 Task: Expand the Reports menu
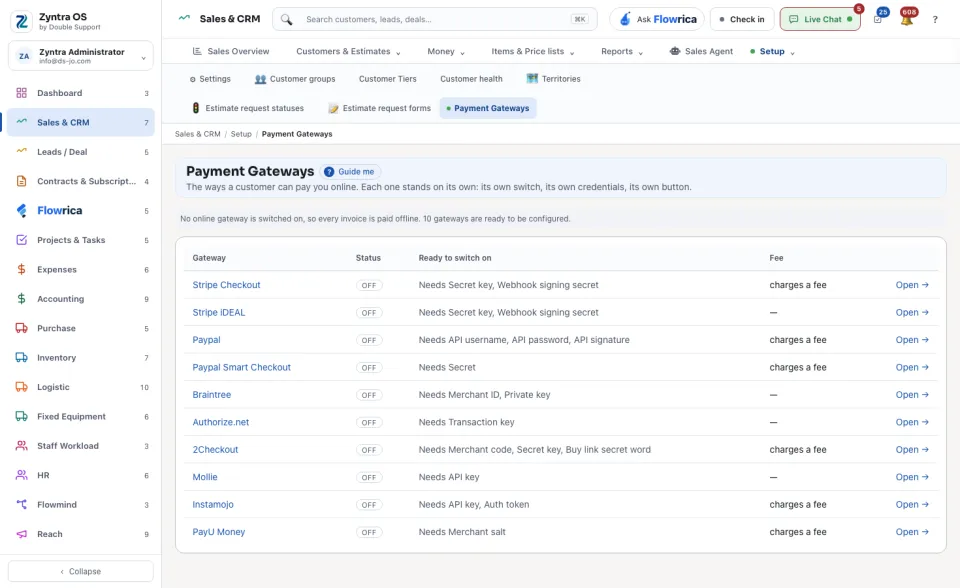(x=622, y=51)
